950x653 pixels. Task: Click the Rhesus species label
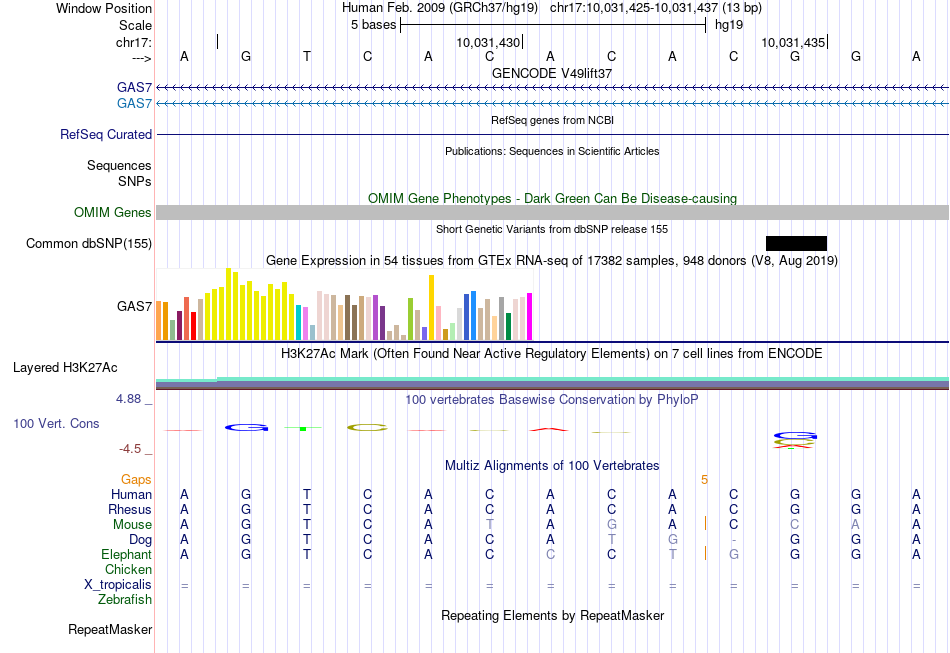tap(130, 509)
